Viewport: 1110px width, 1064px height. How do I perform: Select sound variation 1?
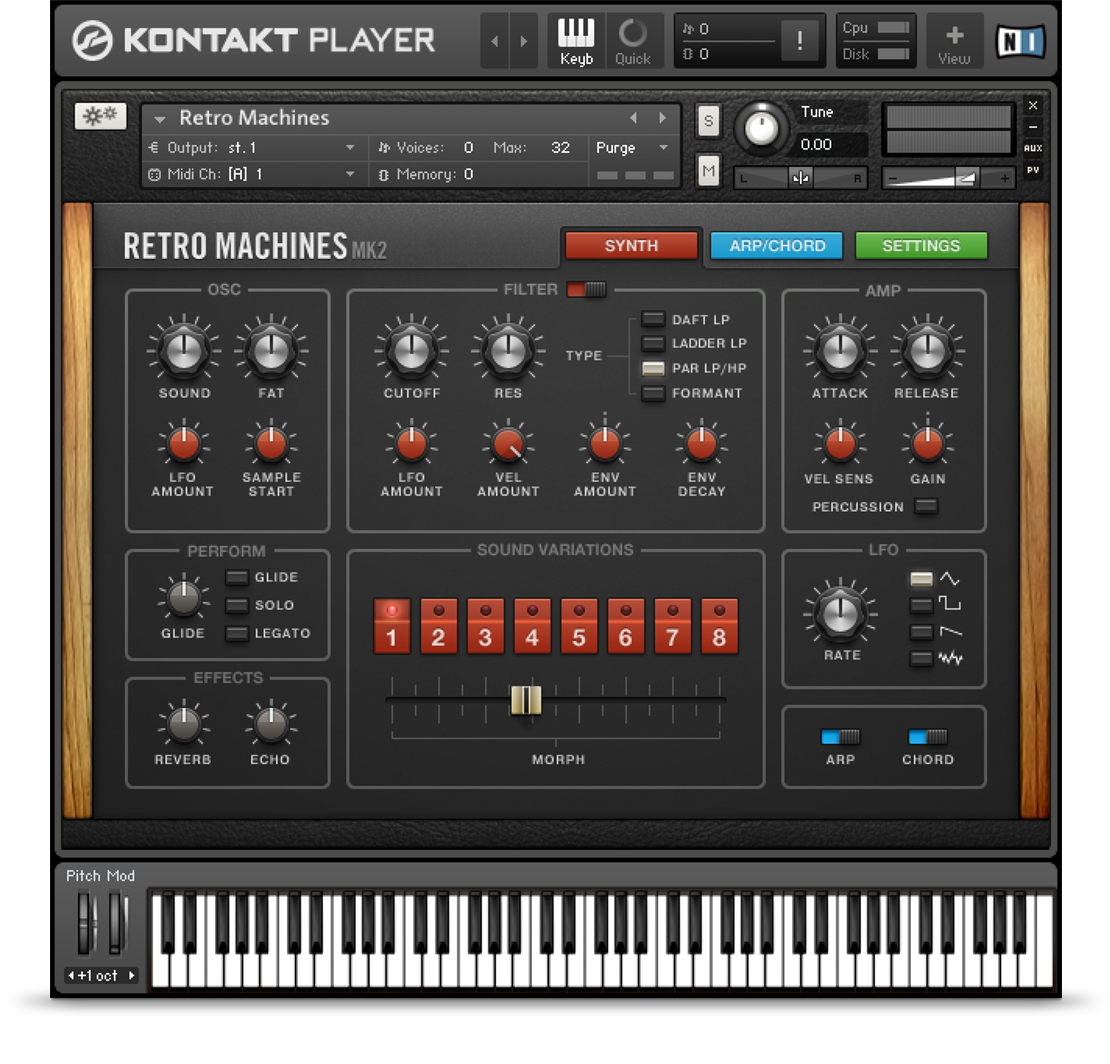click(391, 626)
